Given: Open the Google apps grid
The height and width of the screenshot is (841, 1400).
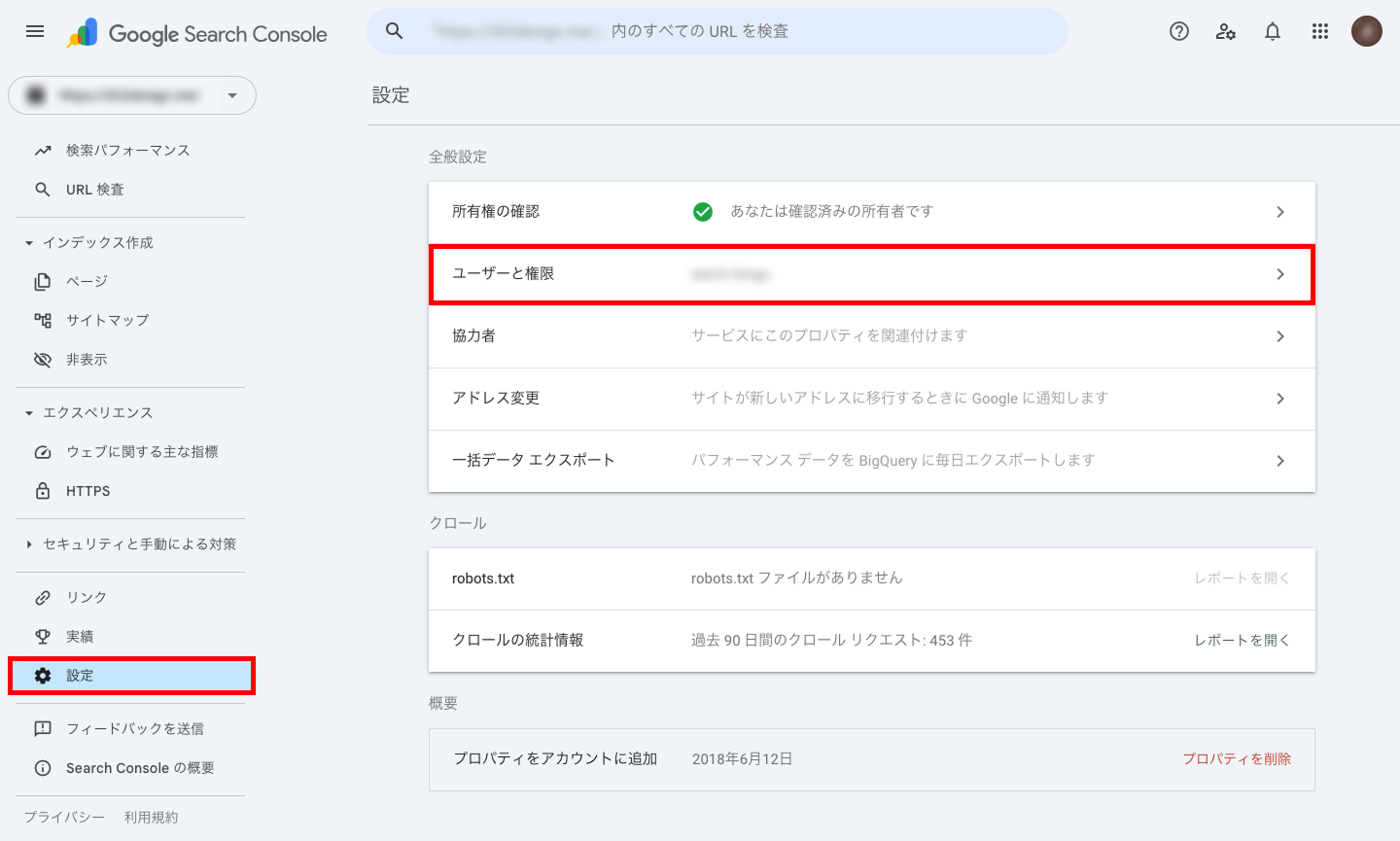Looking at the screenshot, I should [x=1319, y=31].
